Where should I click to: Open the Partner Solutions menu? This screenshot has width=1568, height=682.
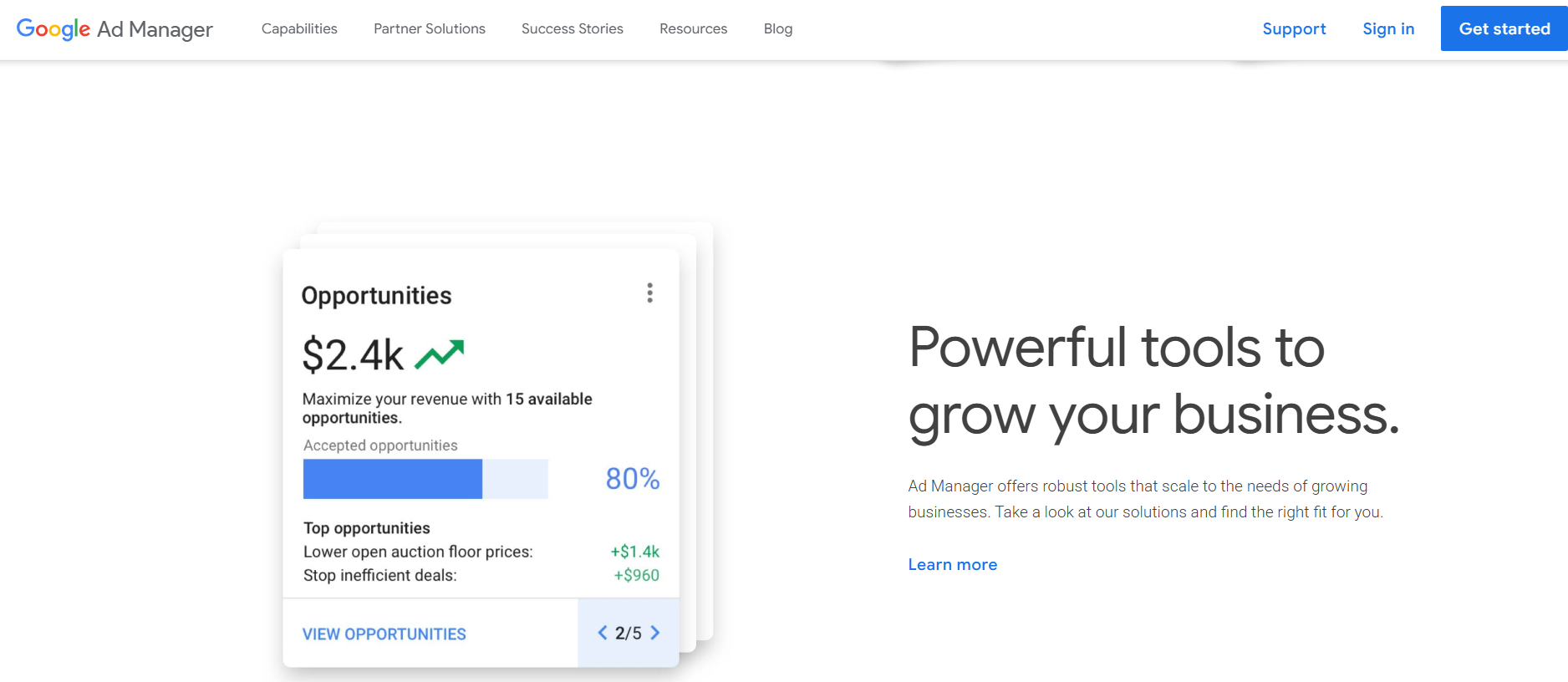tap(430, 28)
